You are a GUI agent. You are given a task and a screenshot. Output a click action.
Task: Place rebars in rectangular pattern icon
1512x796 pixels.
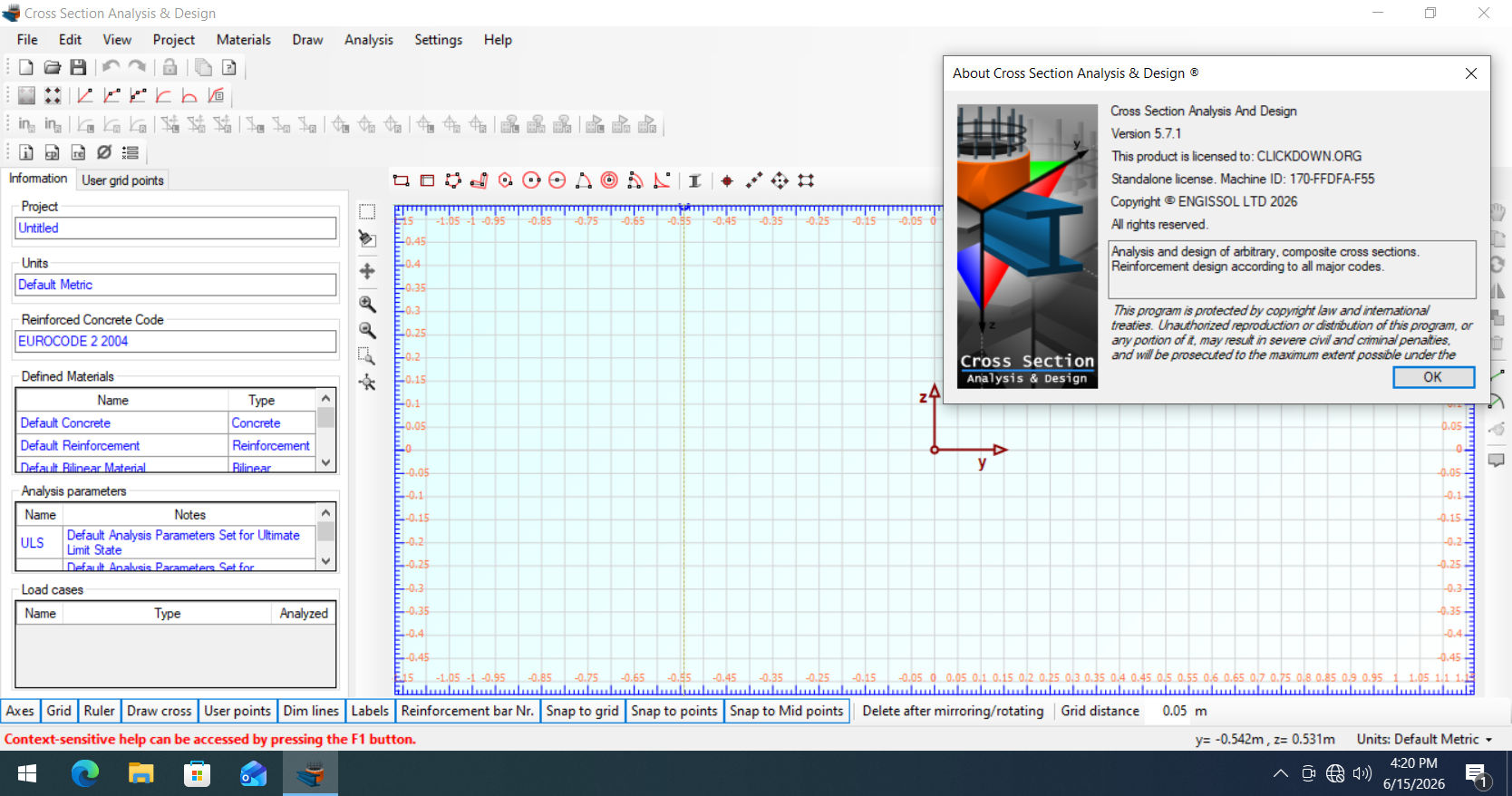[806, 180]
